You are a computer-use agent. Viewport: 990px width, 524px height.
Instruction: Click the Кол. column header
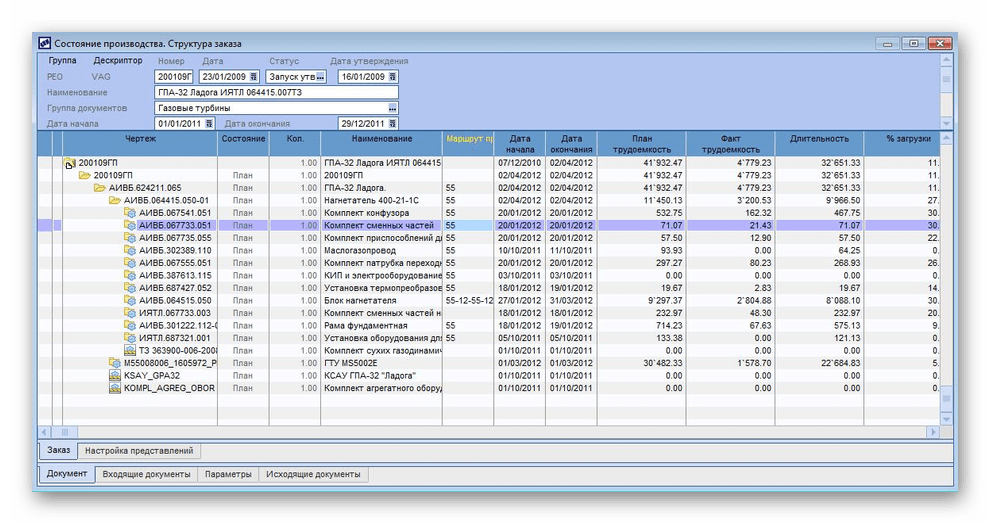[295, 144]
